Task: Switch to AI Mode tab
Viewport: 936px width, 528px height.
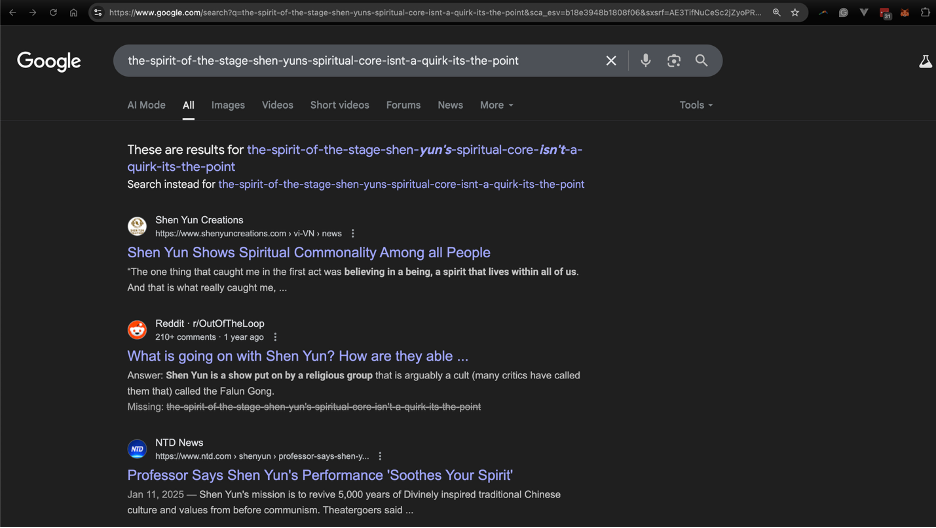Action: tap(146, 105)
